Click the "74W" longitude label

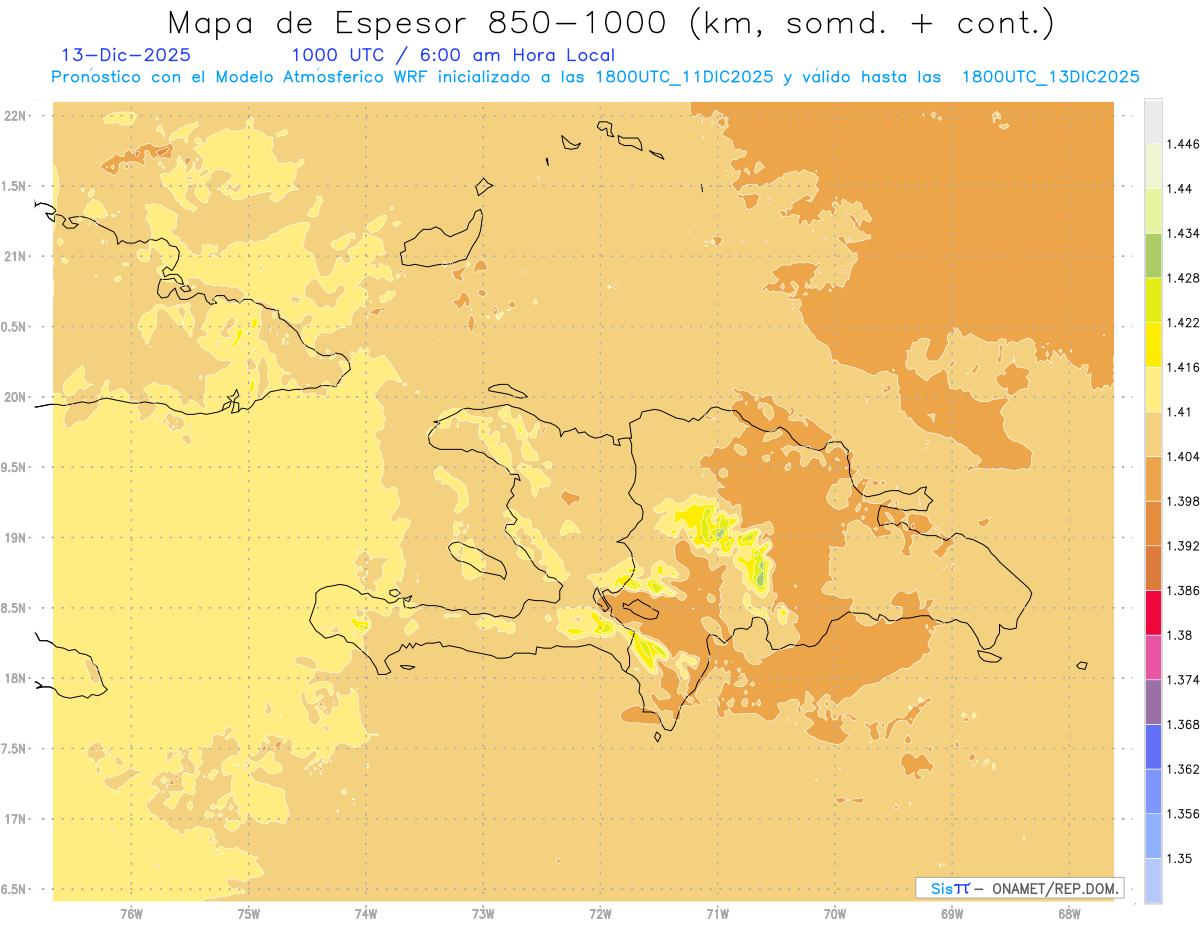click(366, 913)
